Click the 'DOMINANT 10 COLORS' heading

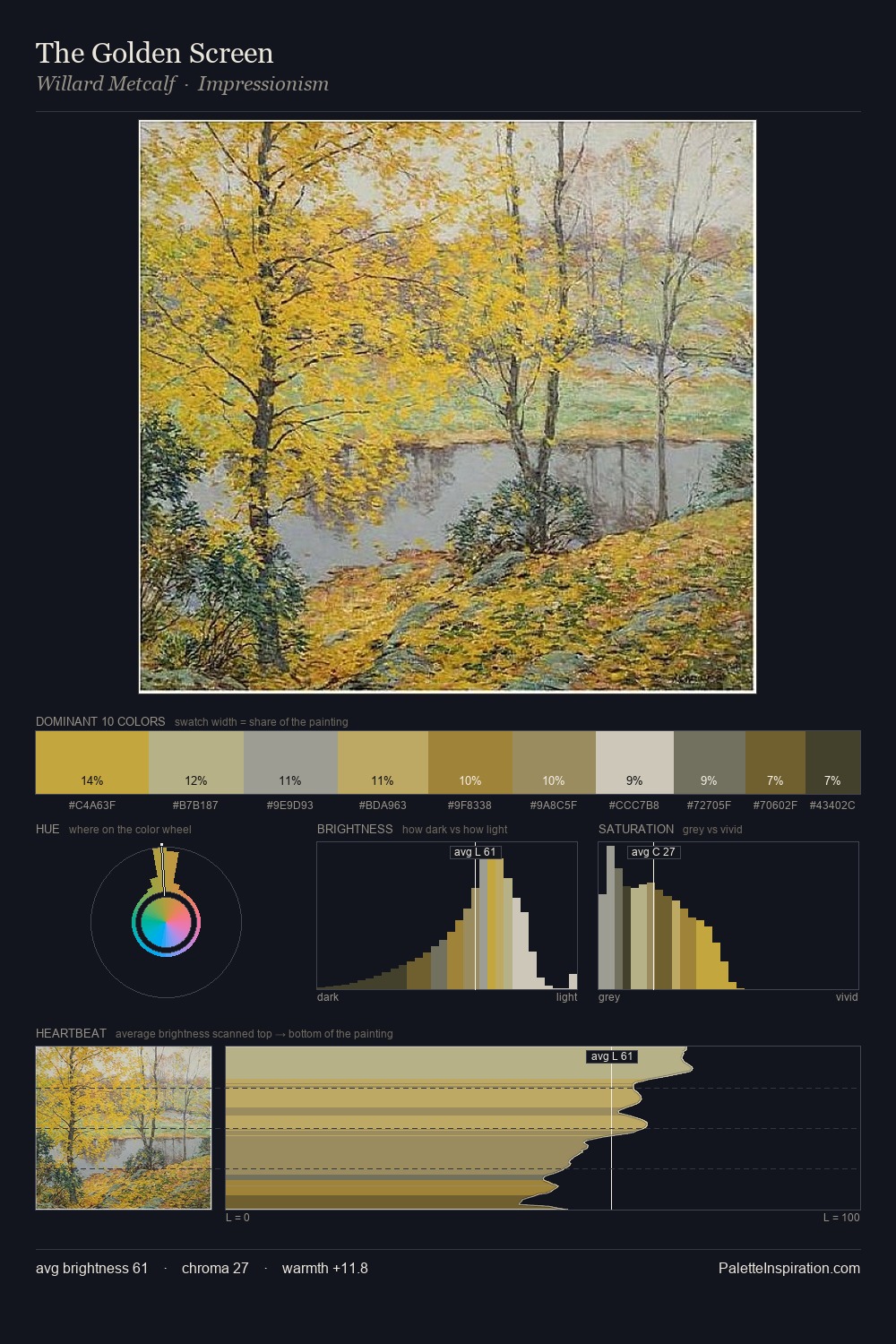100,721
